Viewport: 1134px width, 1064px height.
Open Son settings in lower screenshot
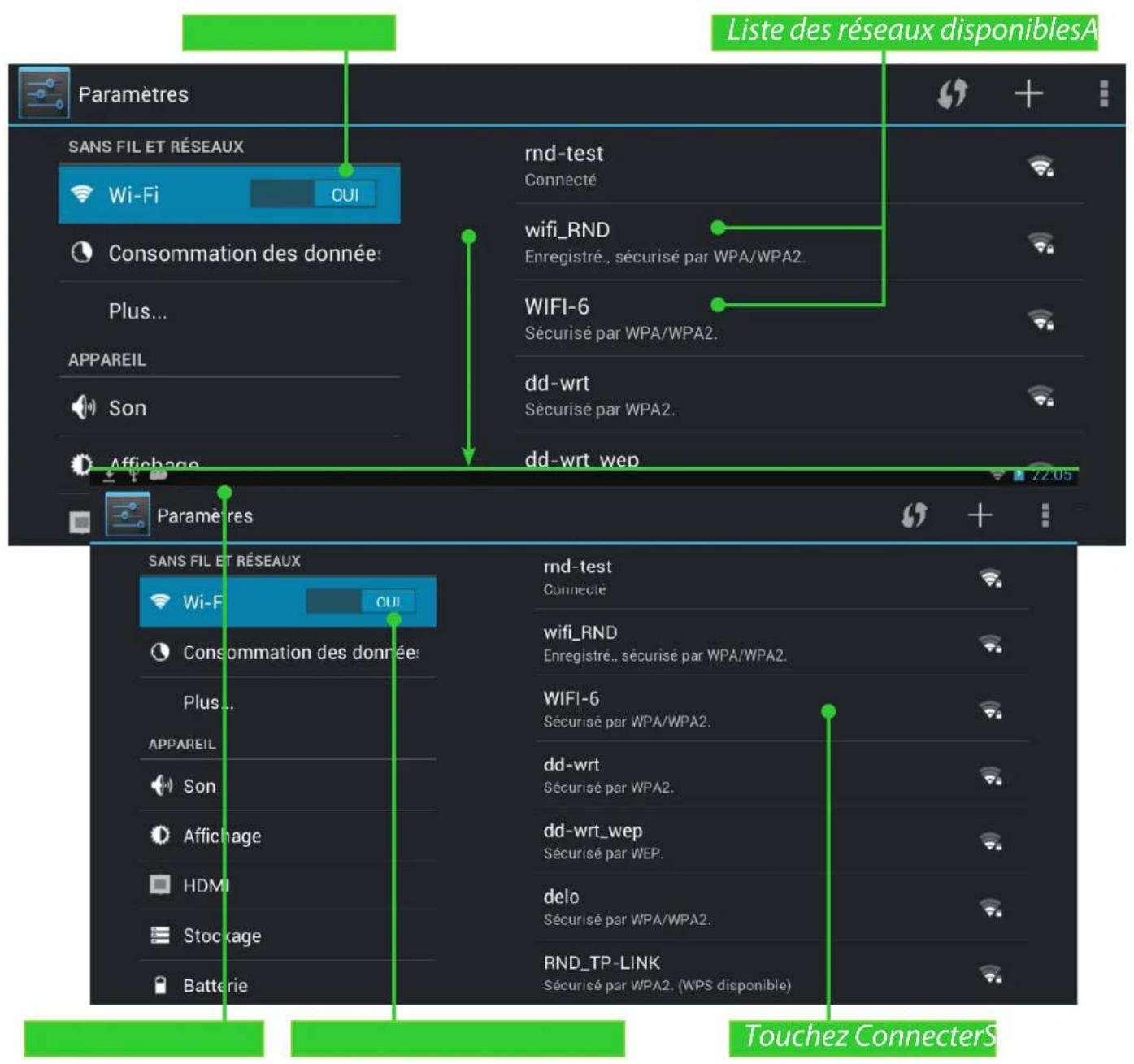pyautogui.click(x=288, y=786)
